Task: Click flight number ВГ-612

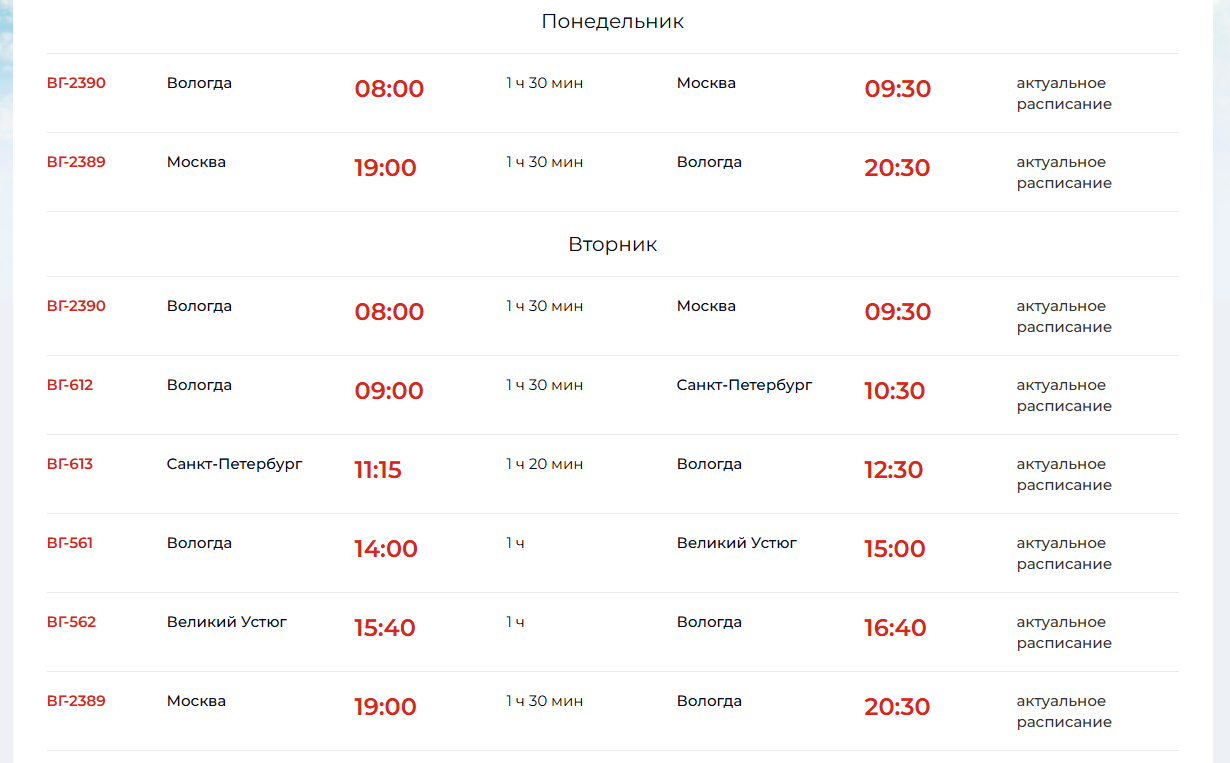Action: coord(70,385)
